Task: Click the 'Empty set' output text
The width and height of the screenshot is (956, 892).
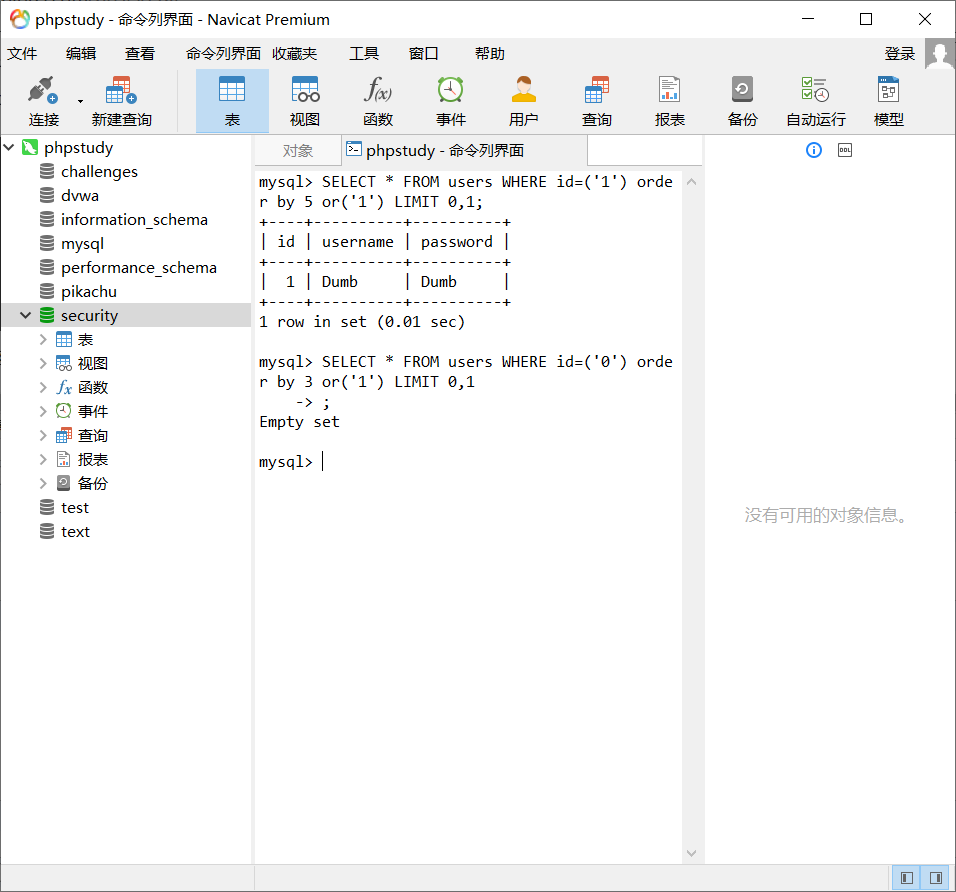Action: (x=299, y=422)
